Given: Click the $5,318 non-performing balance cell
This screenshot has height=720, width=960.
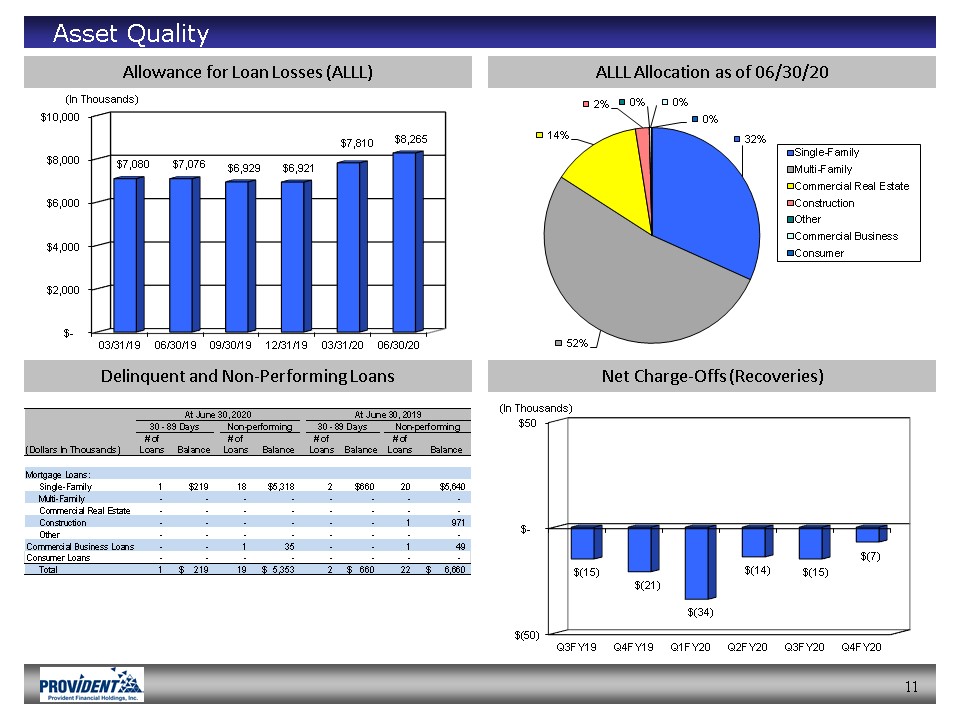Looking at the screenshot, I should click(281, 487).
